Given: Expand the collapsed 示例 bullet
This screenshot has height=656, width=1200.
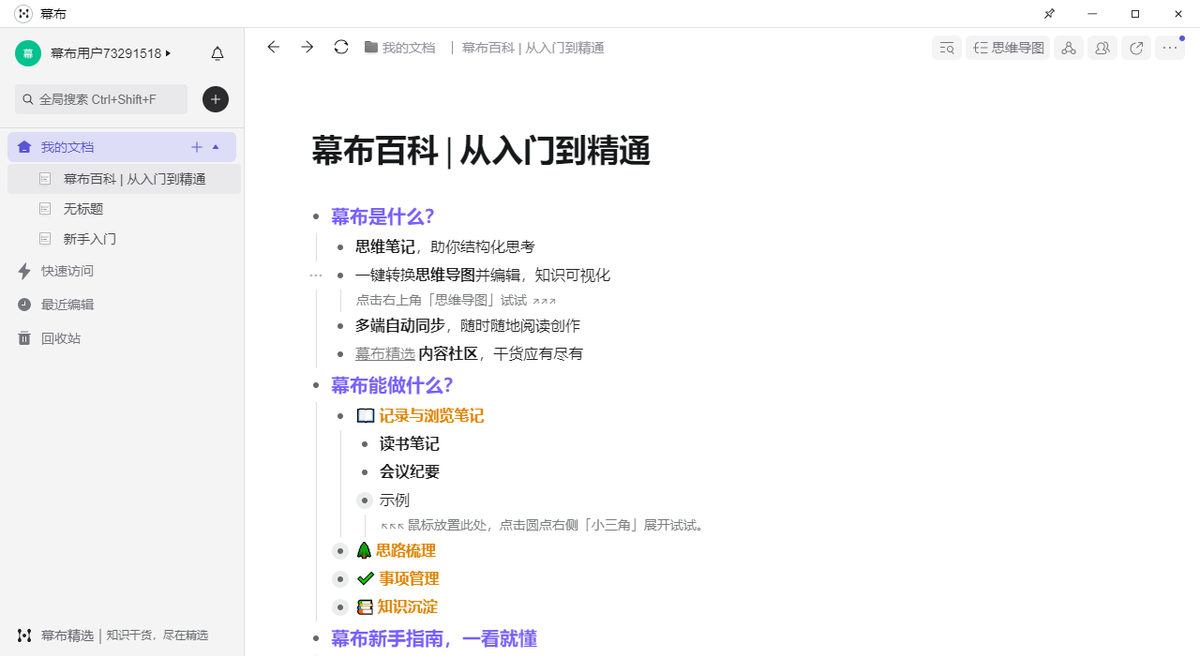Looking at the screenshot, I should 364,500.
